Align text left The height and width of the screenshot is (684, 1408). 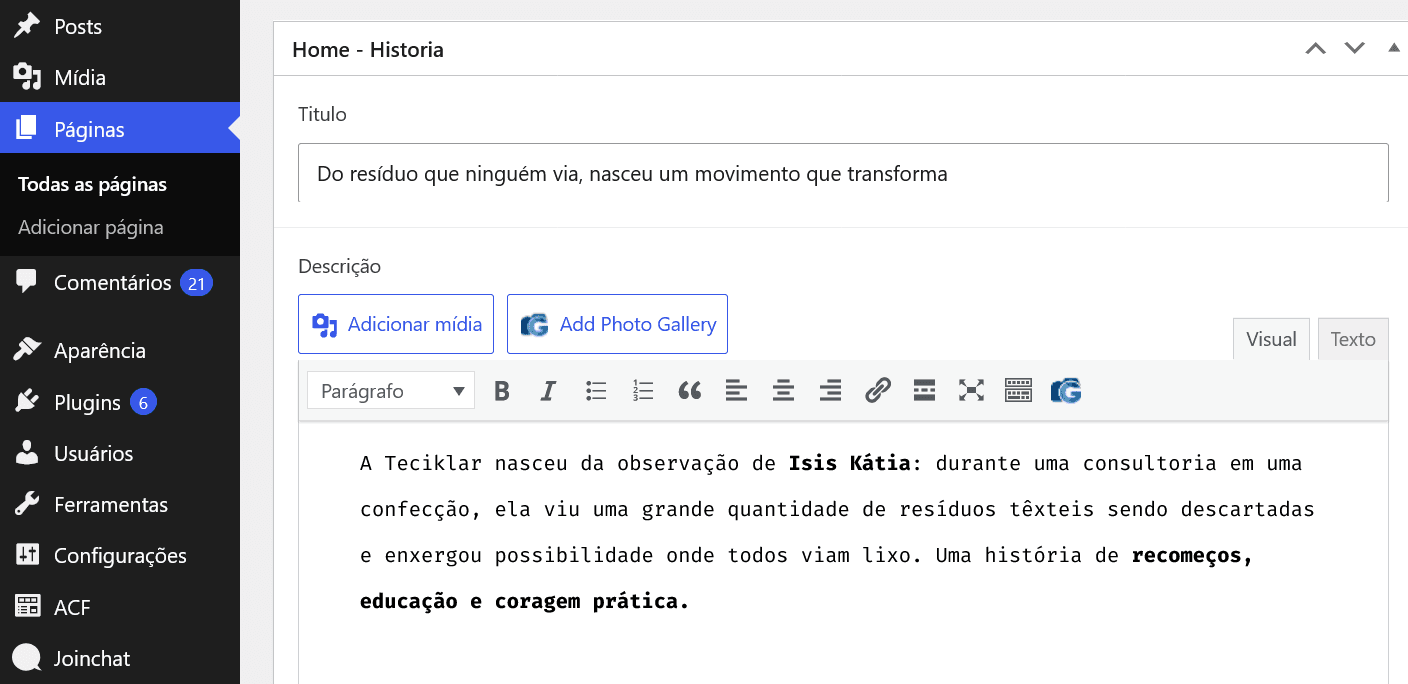736,391
